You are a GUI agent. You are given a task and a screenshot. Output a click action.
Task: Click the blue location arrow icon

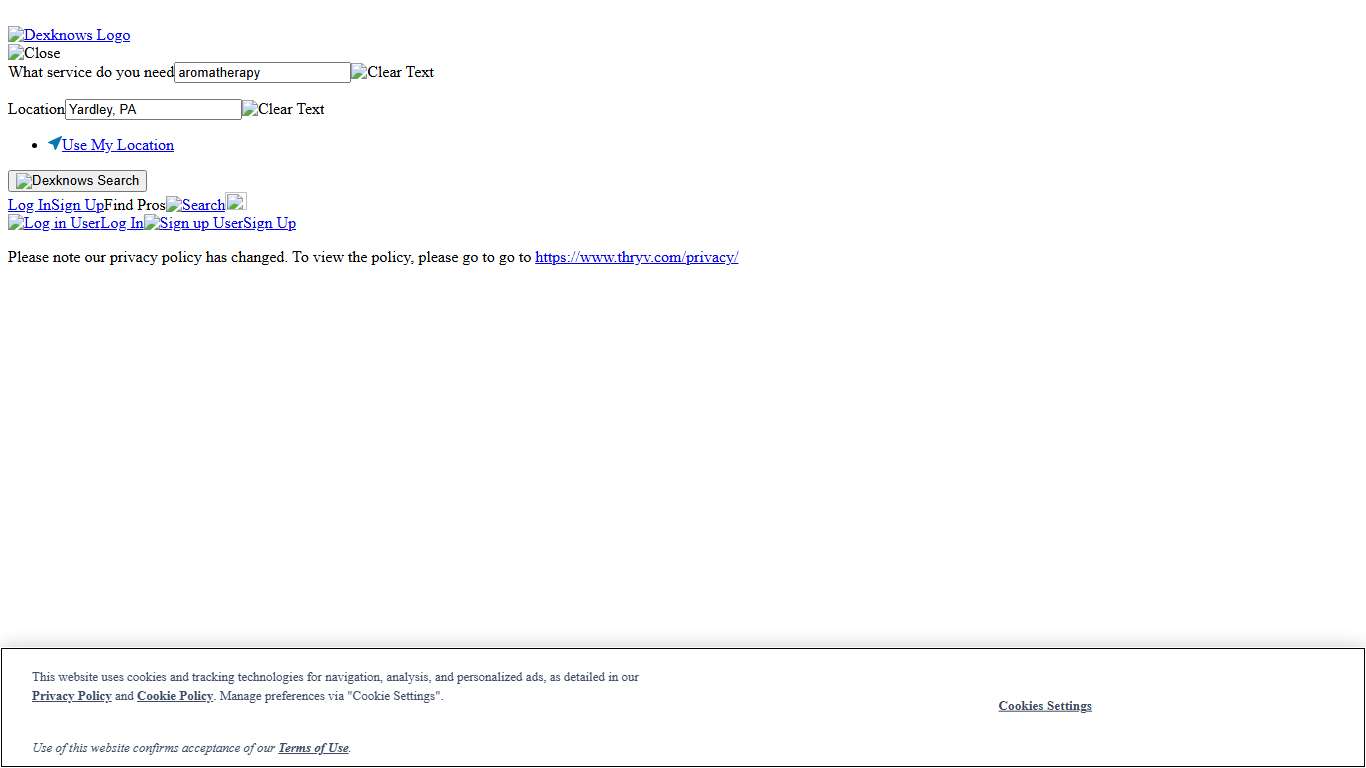(55, 144)
